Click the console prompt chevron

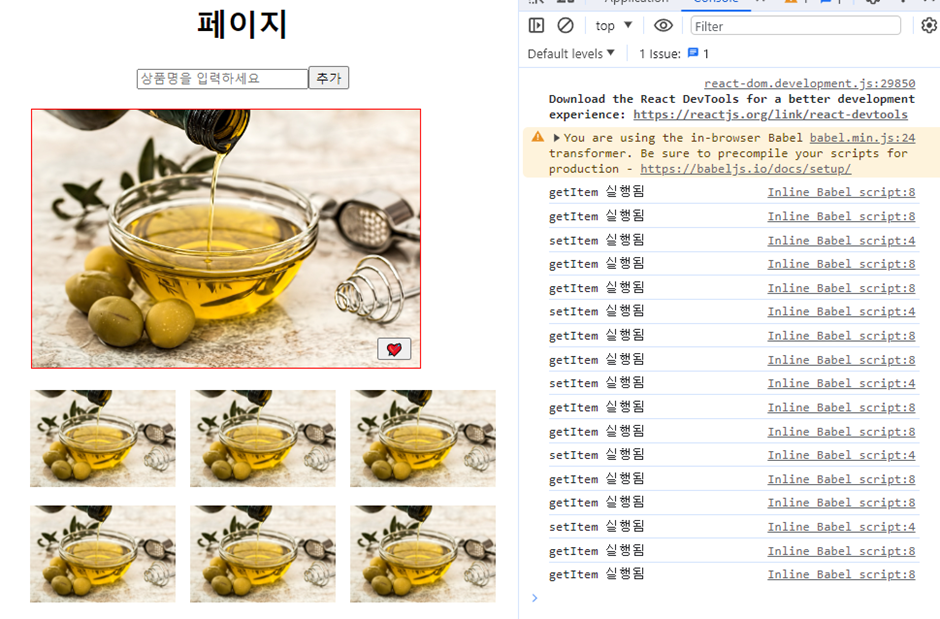click(x=534, y=598)
